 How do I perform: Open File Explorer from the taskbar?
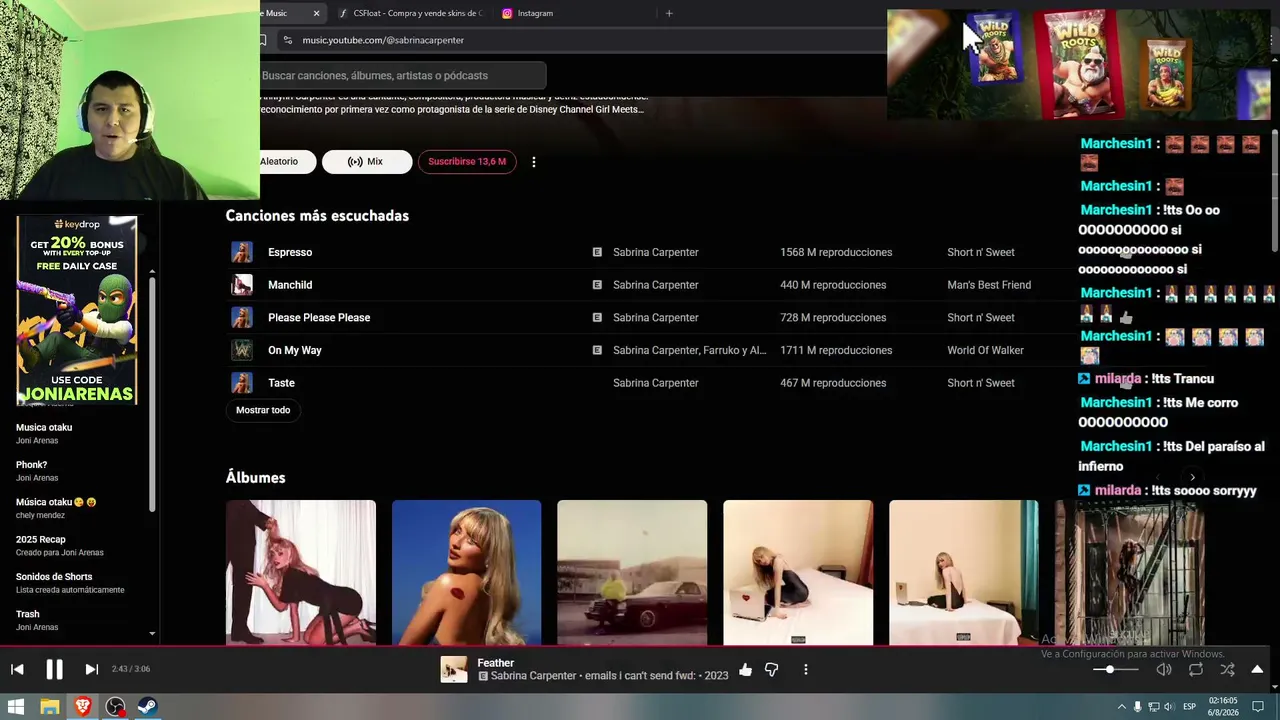point(49,707)
